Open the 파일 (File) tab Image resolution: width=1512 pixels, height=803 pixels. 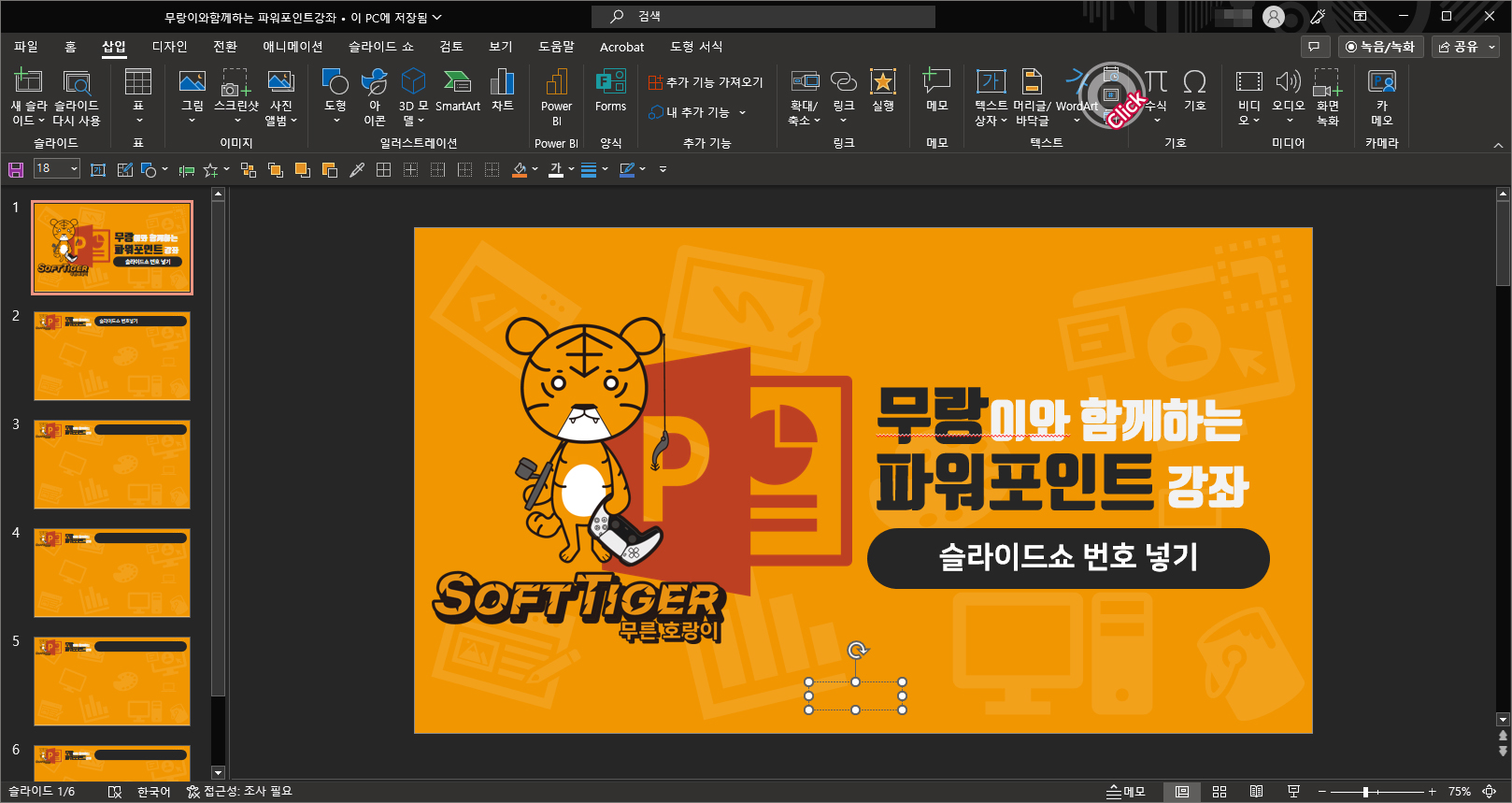(26, 46)
